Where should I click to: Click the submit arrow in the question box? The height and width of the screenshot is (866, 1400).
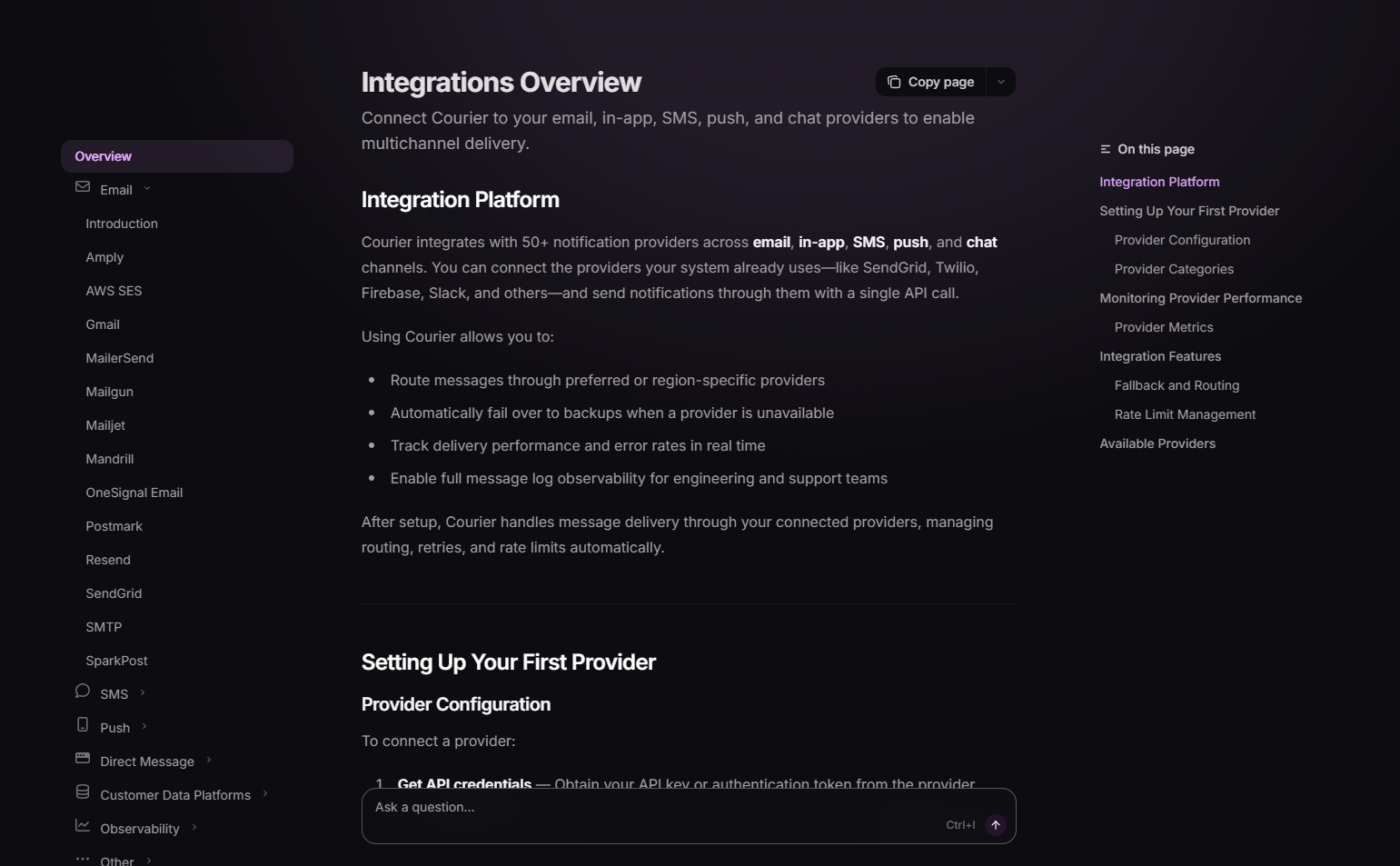(x=995, y=824)
